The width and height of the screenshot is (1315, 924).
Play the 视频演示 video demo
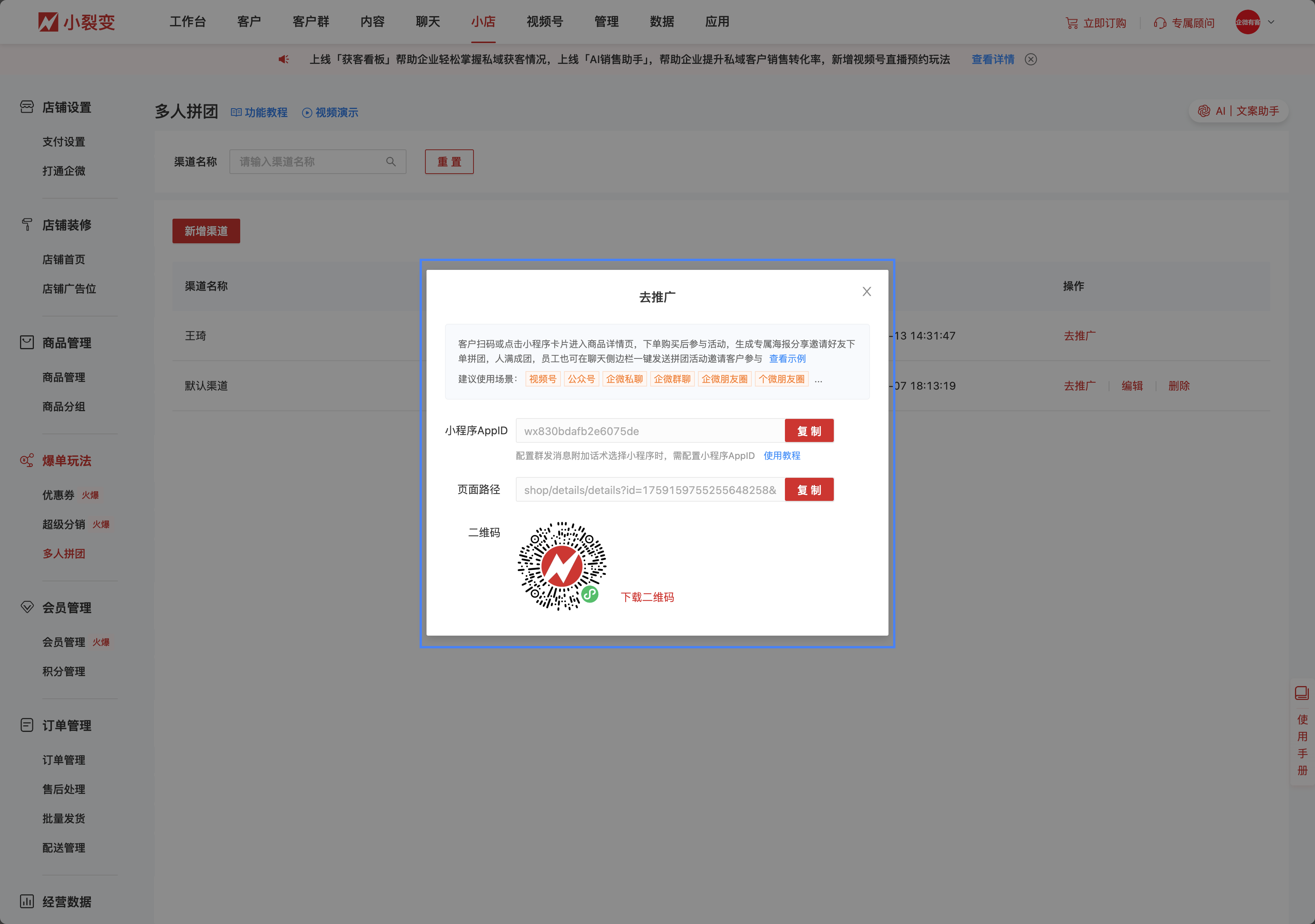(330, 112)
